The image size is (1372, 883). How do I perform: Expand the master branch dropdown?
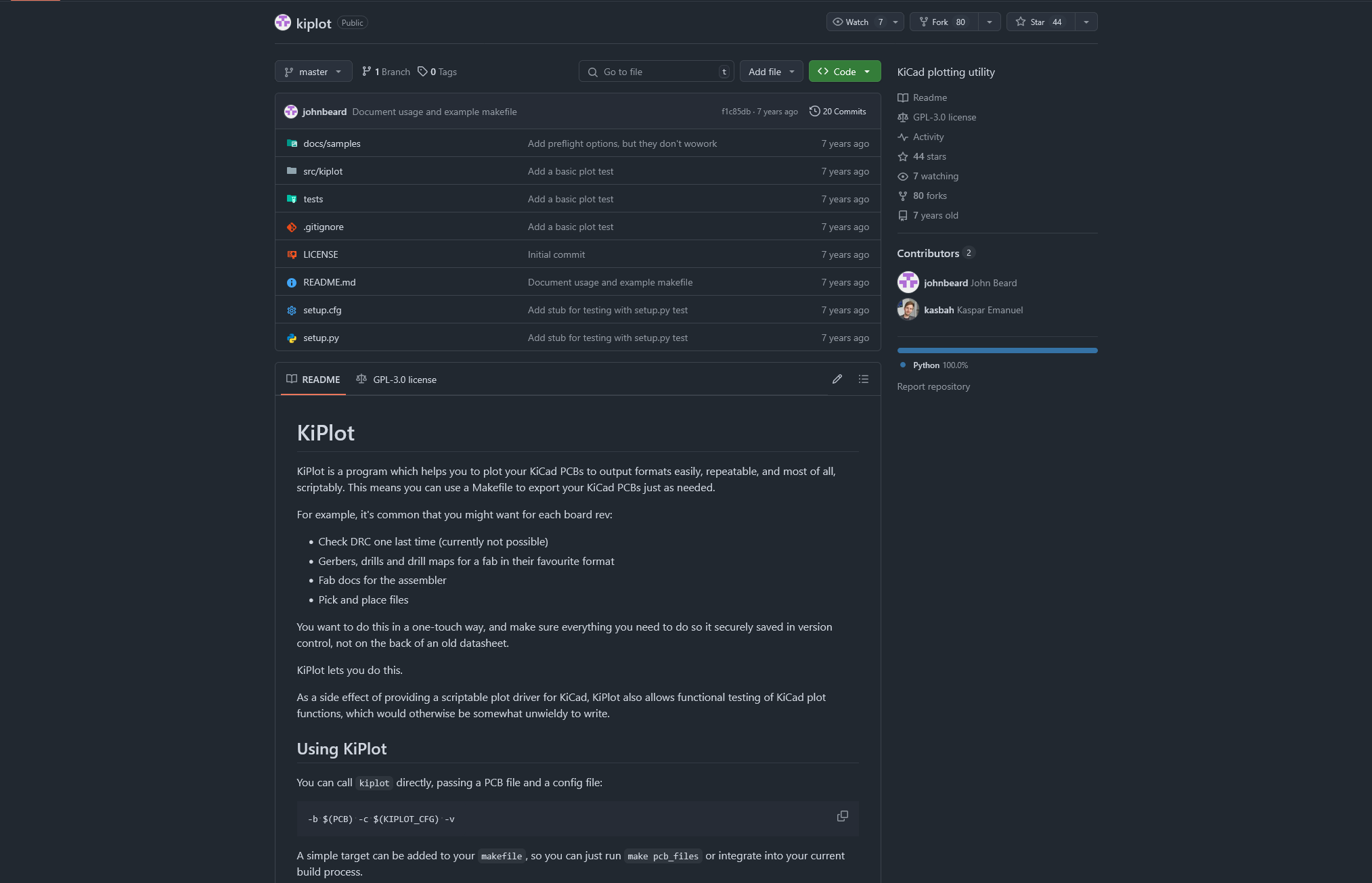[x=313, y=72]
